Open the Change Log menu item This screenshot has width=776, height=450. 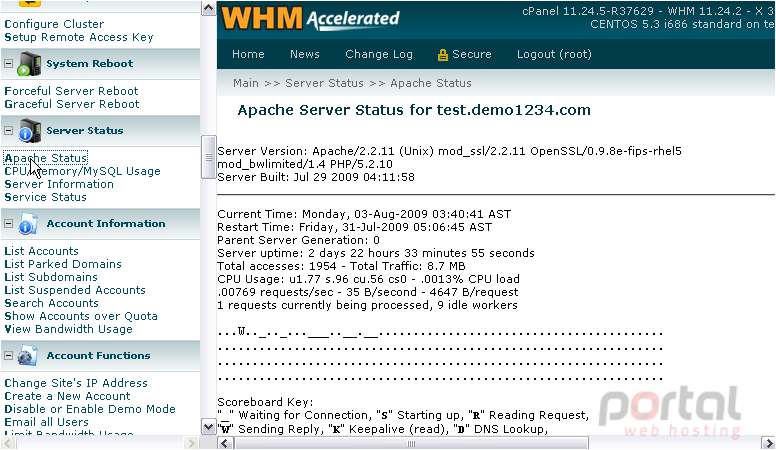379,54
